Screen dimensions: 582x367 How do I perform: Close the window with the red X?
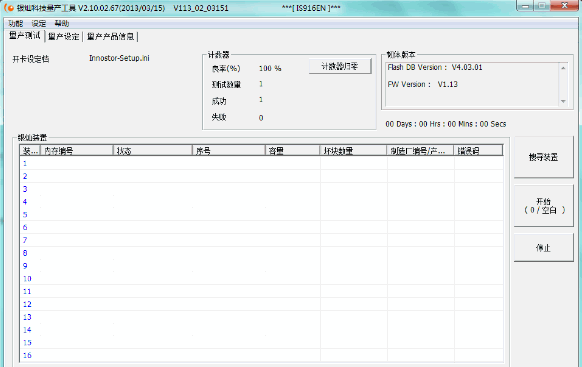click(564, 6)
